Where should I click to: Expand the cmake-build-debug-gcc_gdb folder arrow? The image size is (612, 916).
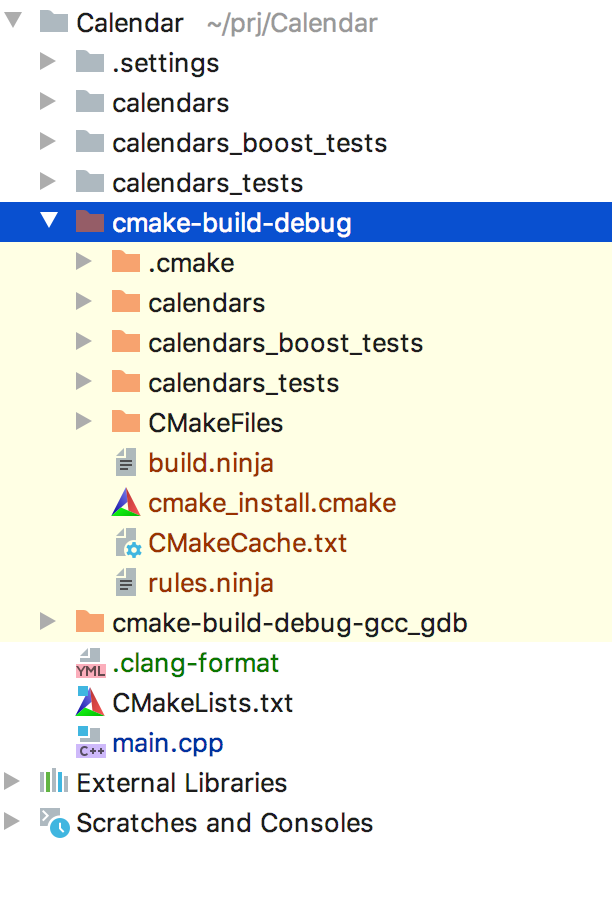(47, 622)
